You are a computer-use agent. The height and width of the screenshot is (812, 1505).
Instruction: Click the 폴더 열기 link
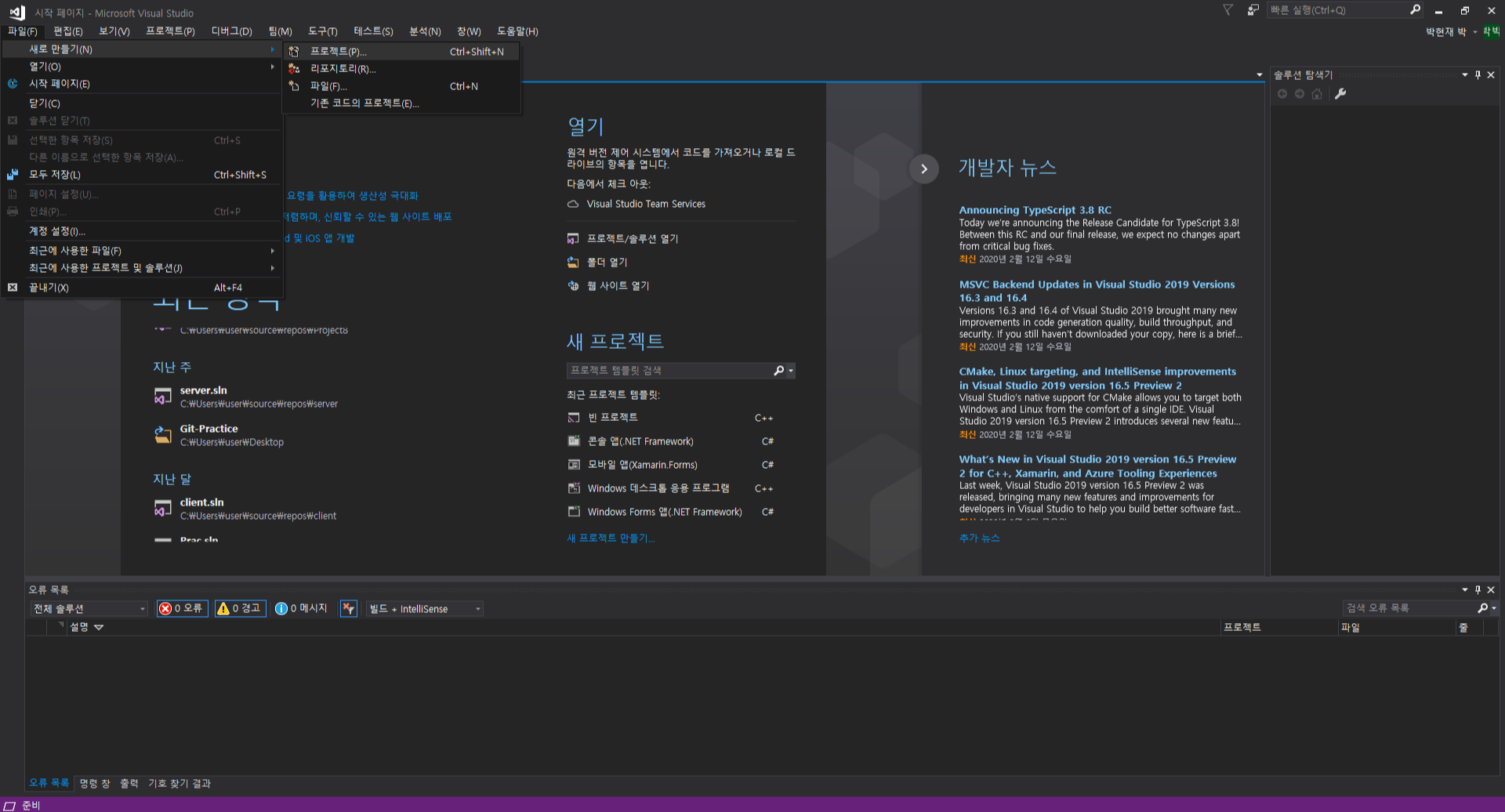607,263
